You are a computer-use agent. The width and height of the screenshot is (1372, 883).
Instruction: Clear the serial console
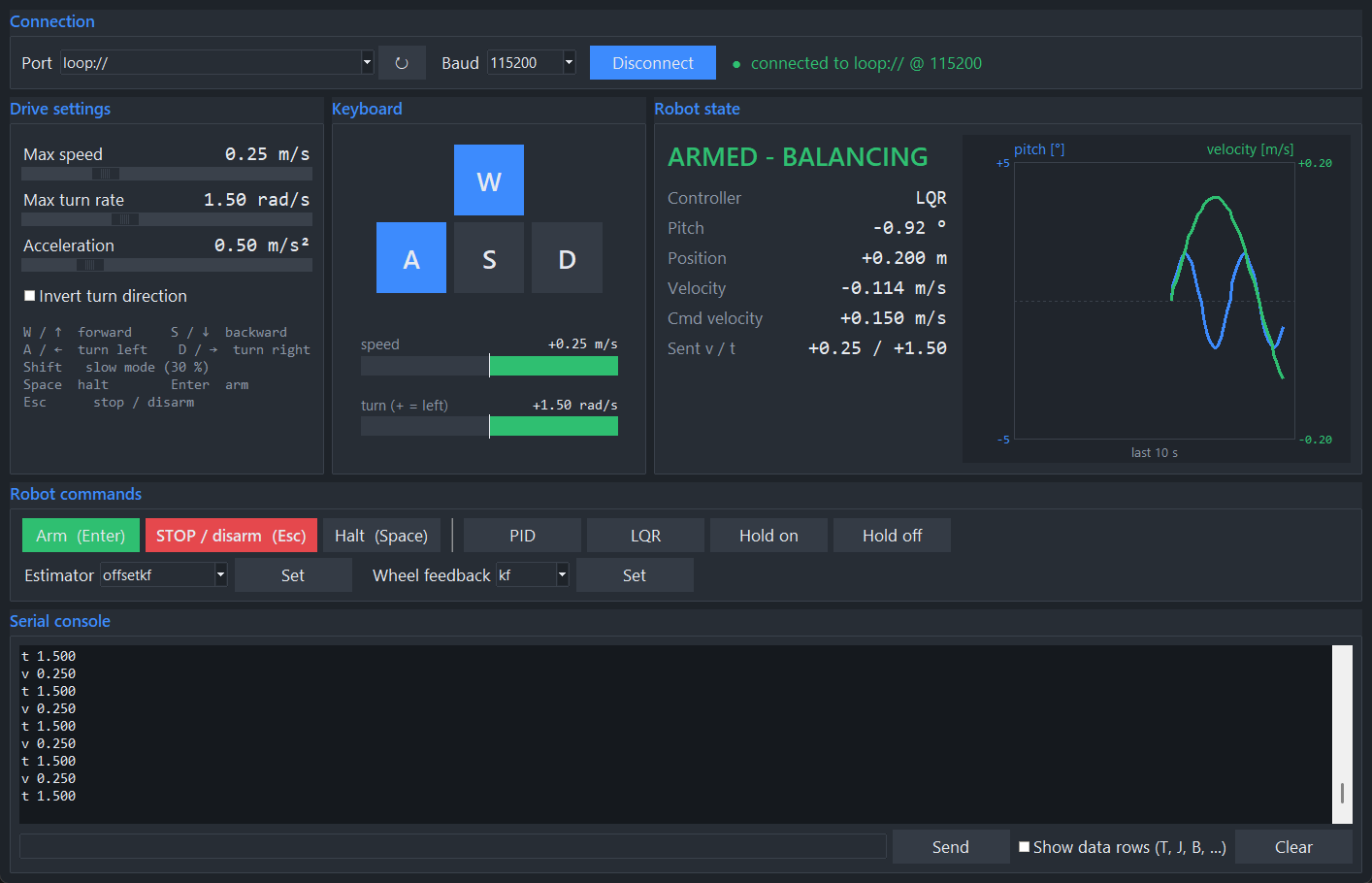(1293, 847)
